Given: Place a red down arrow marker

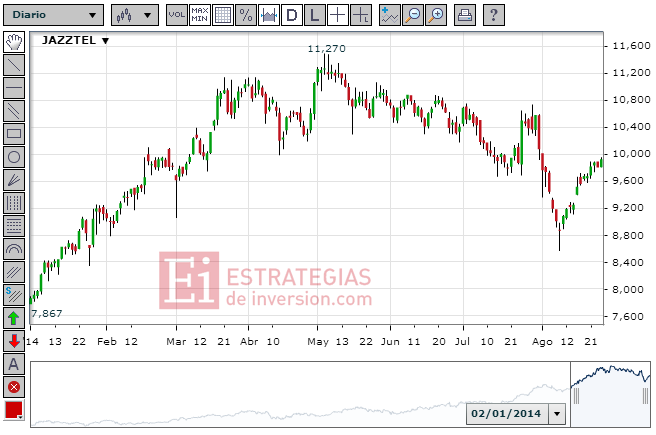Looking at the screenshot, I should 14,341.
